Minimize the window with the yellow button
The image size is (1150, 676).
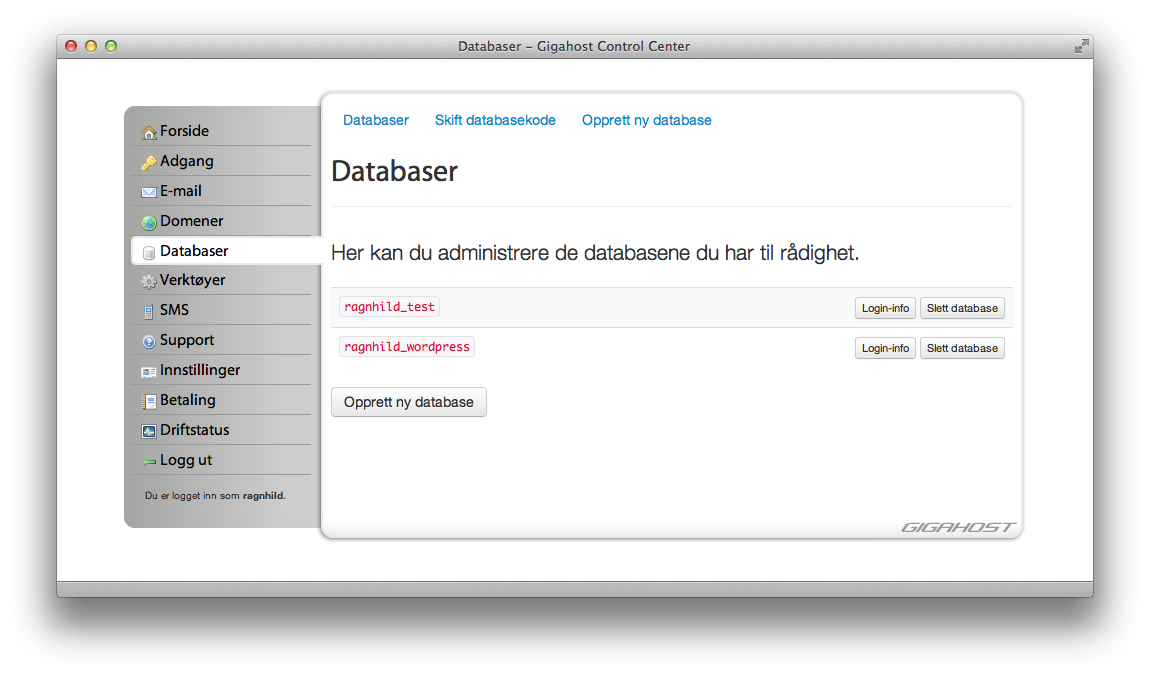tap(91, 46)
